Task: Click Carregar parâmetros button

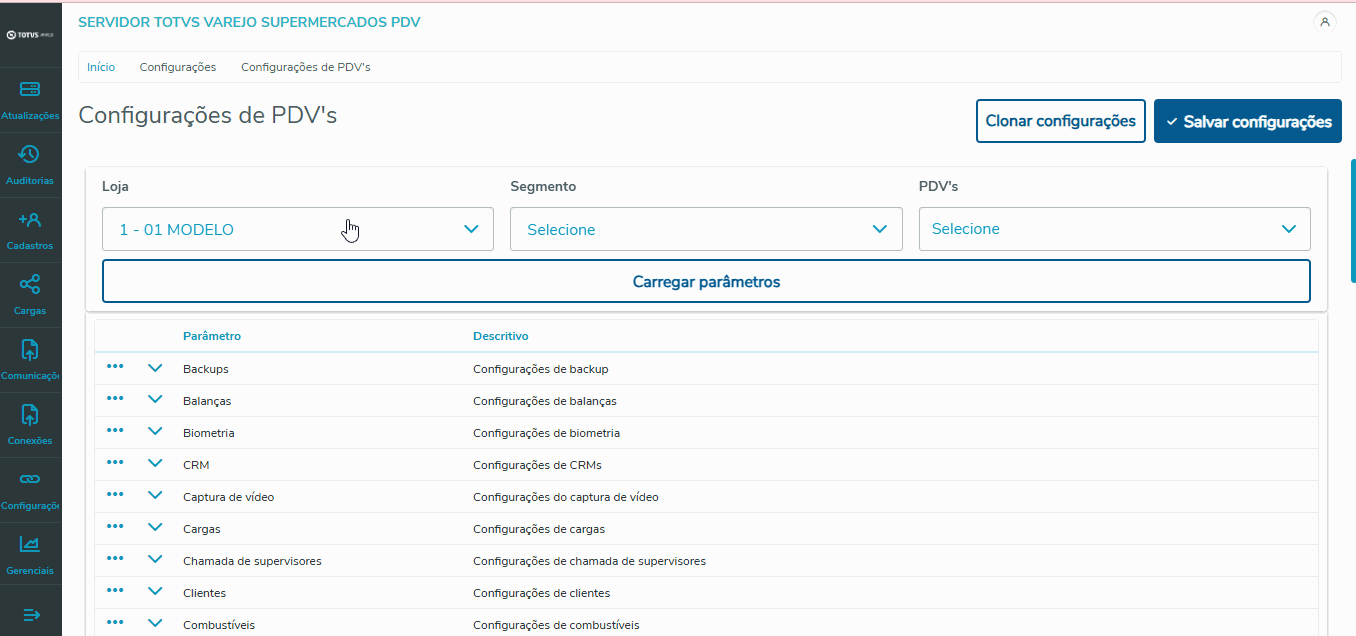Action: [706, 281]
